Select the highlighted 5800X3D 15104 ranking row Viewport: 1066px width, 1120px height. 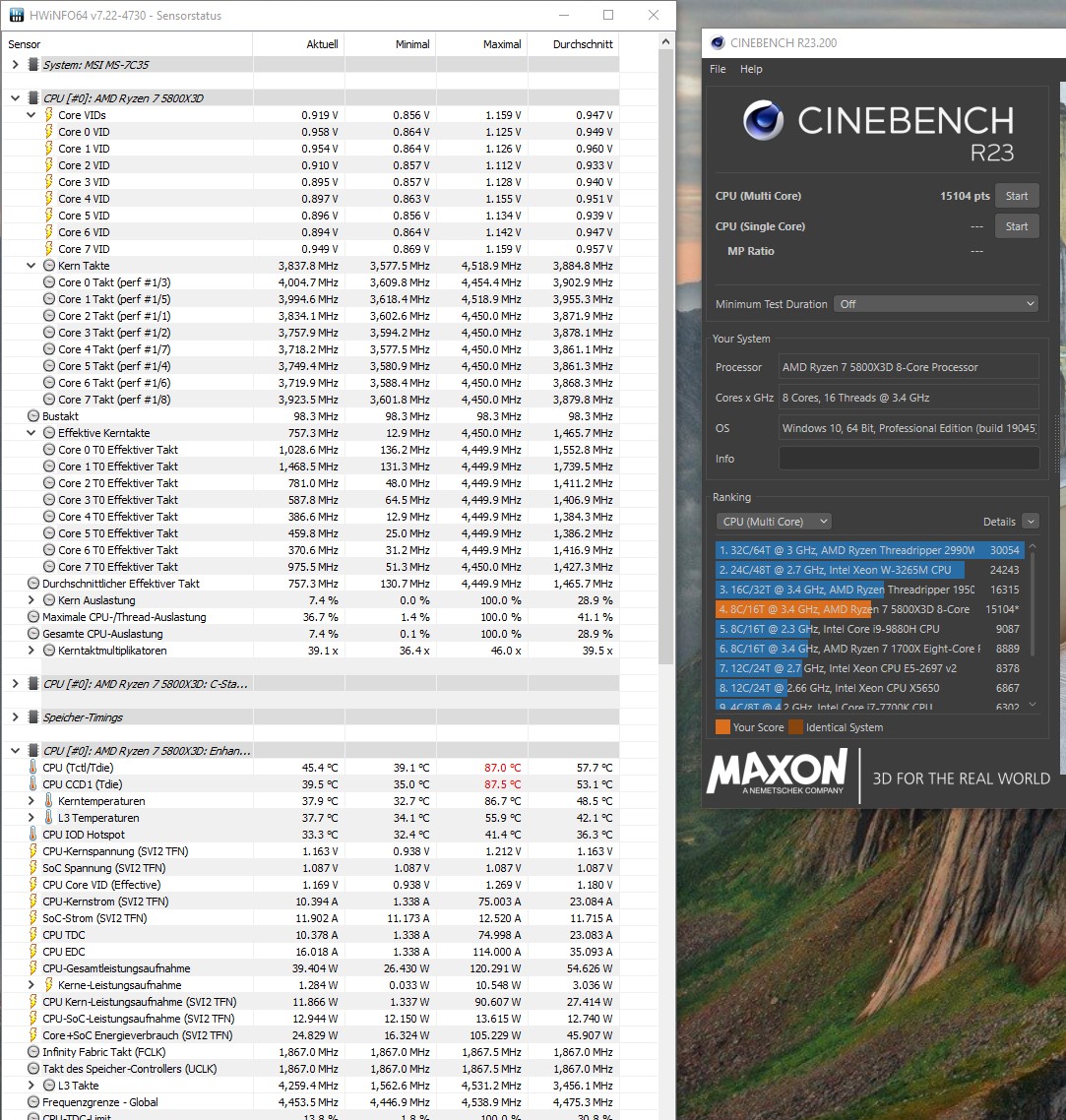pyautogui.click(x=869, y=609)
